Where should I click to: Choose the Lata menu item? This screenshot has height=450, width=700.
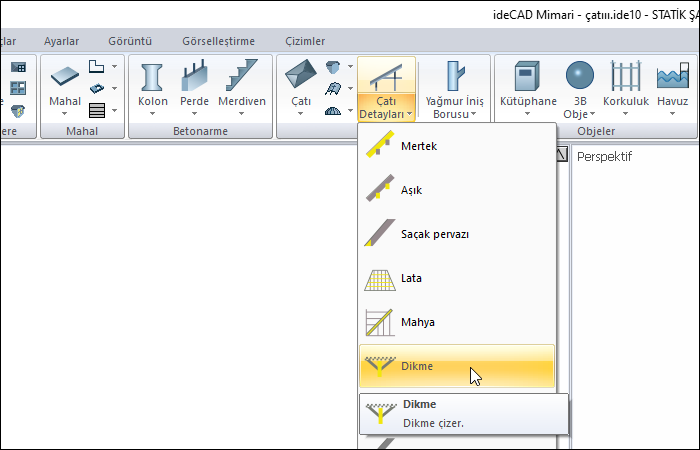point(457,278)
